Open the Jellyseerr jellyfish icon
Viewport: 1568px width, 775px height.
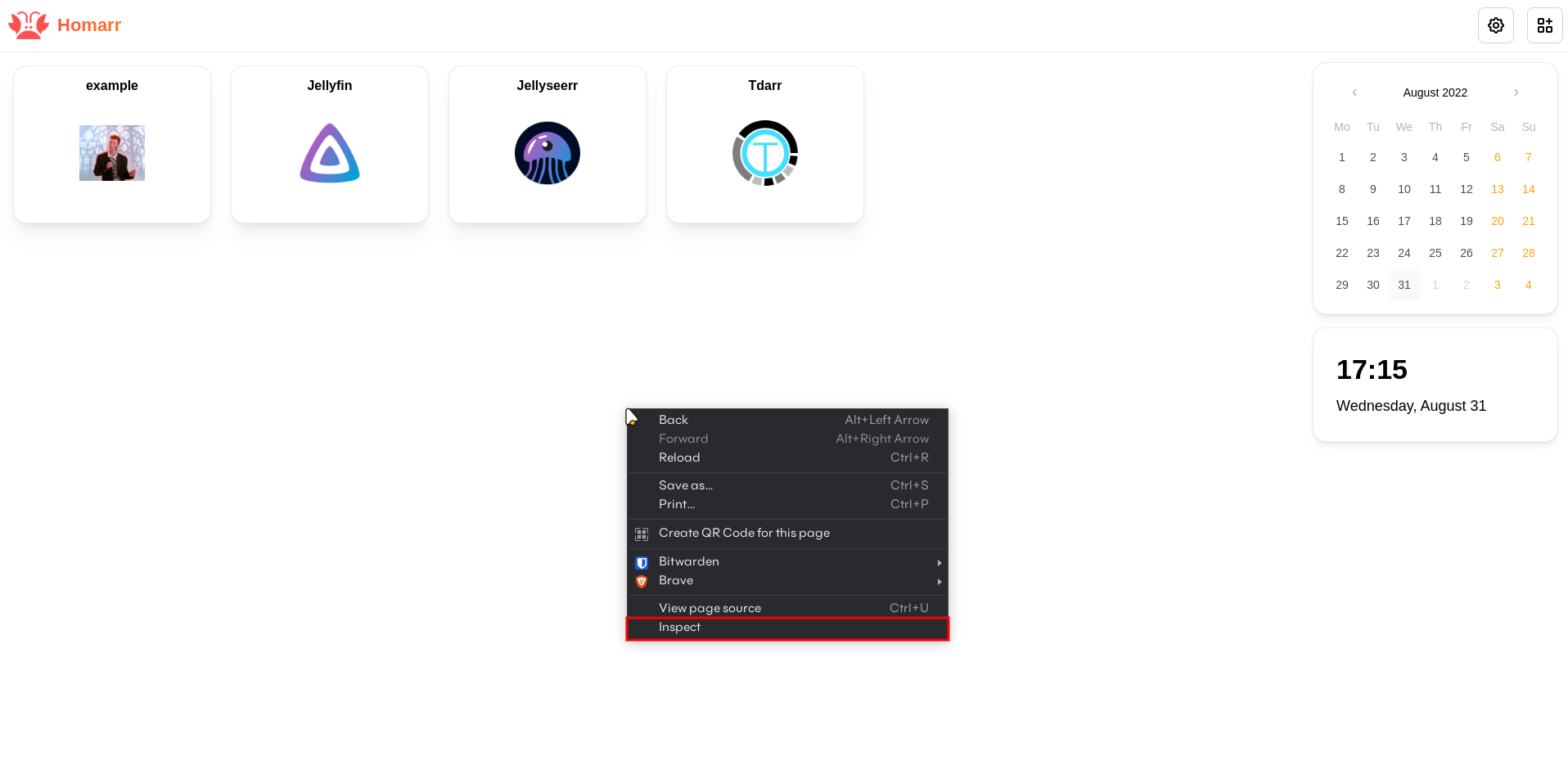click(x=547, y=153)
